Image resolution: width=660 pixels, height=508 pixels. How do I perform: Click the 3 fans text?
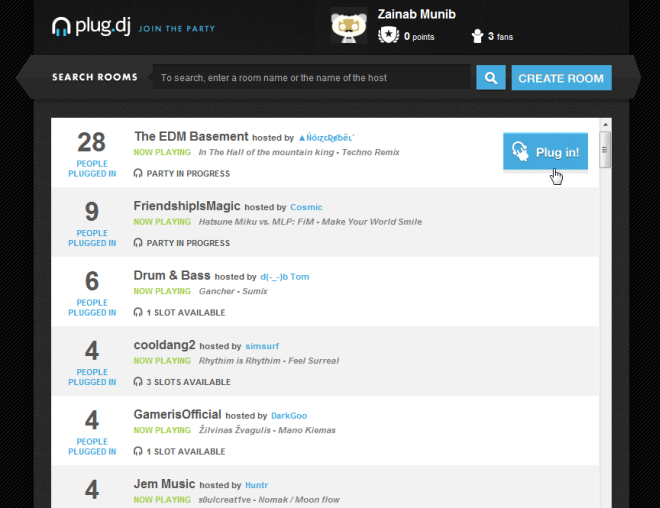pos(500,37)
